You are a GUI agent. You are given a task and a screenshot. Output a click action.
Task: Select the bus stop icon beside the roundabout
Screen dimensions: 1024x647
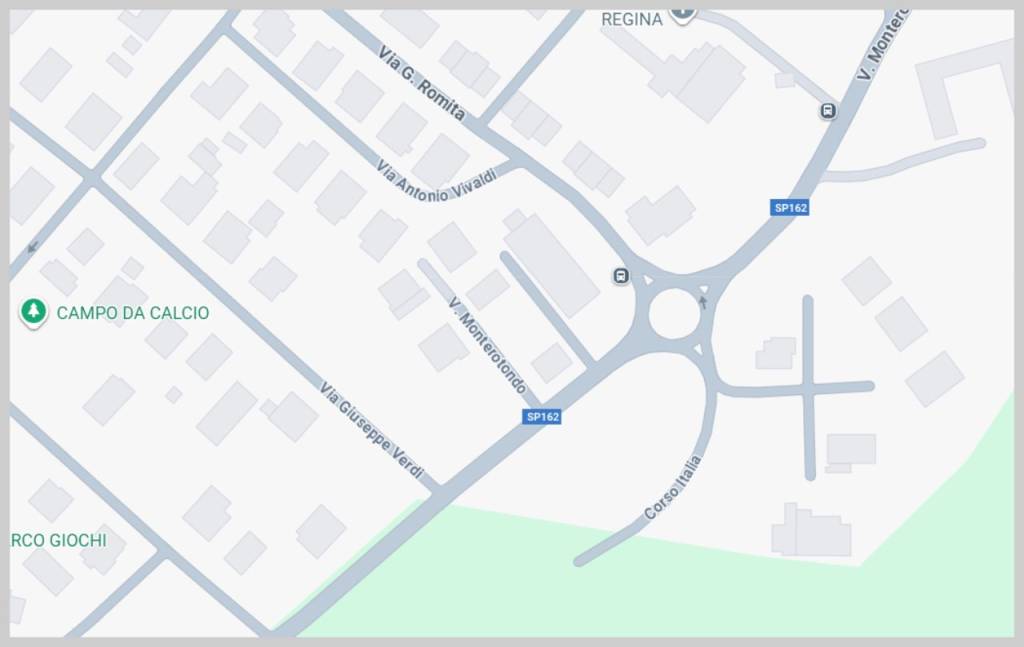(621, 276)
